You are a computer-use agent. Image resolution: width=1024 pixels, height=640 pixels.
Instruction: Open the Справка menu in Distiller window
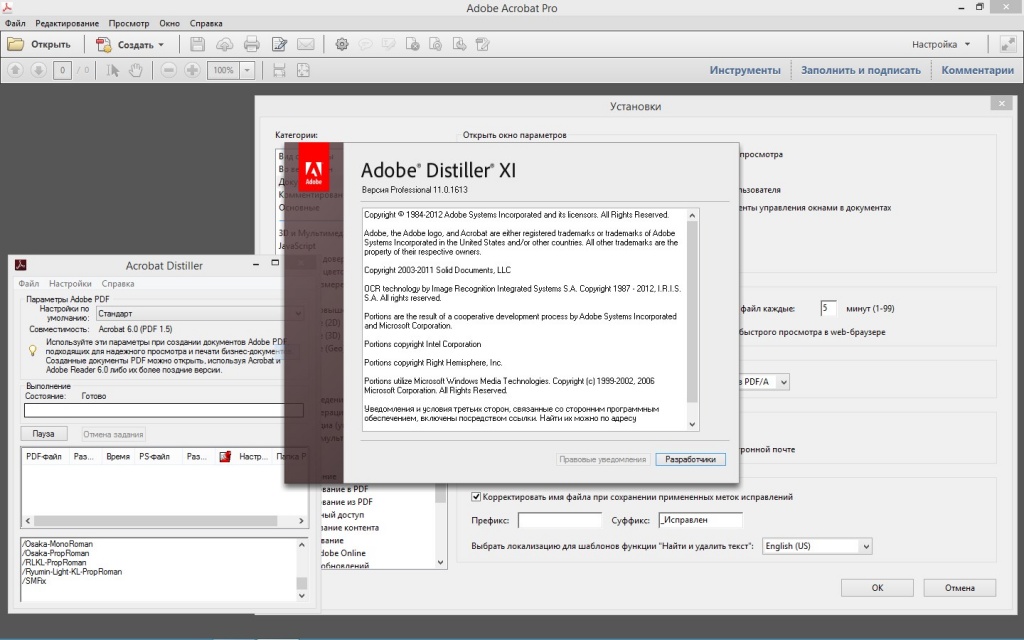(x=118, y=283)
